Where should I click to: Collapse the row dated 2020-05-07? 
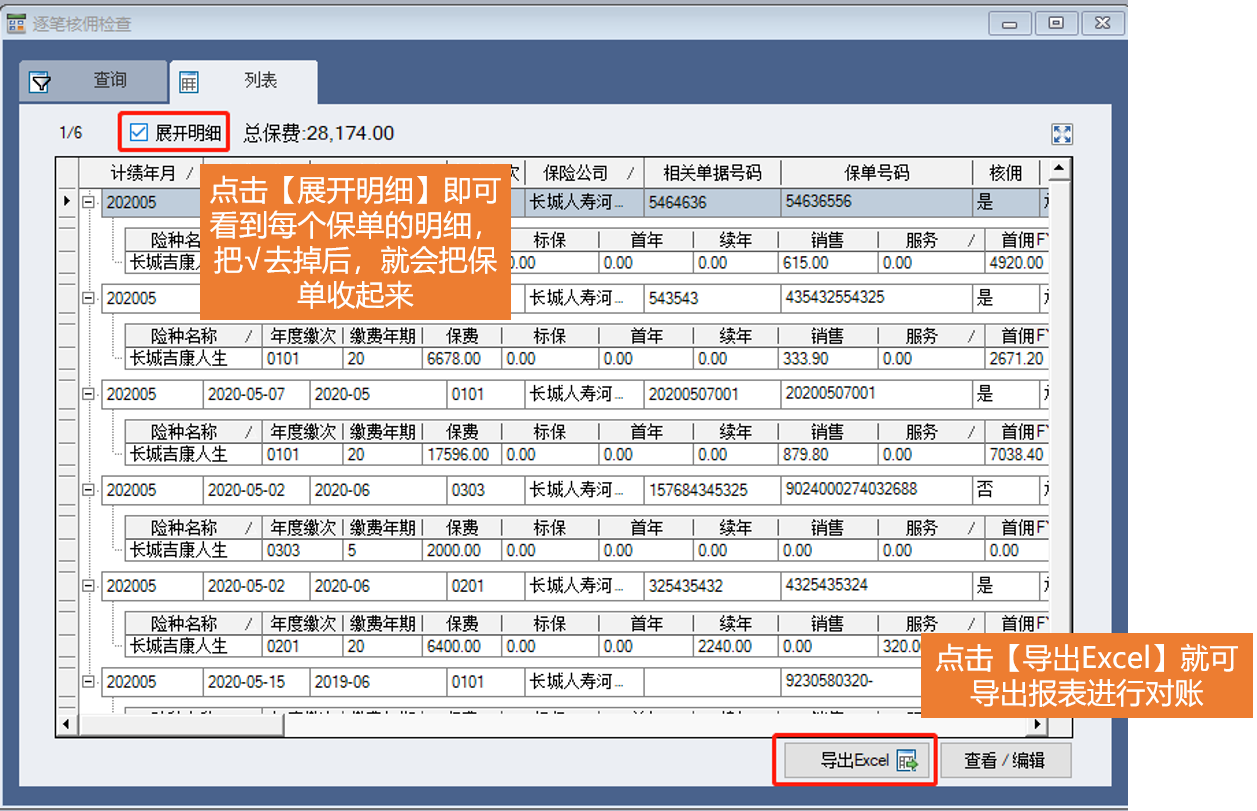tap(89, 394)
